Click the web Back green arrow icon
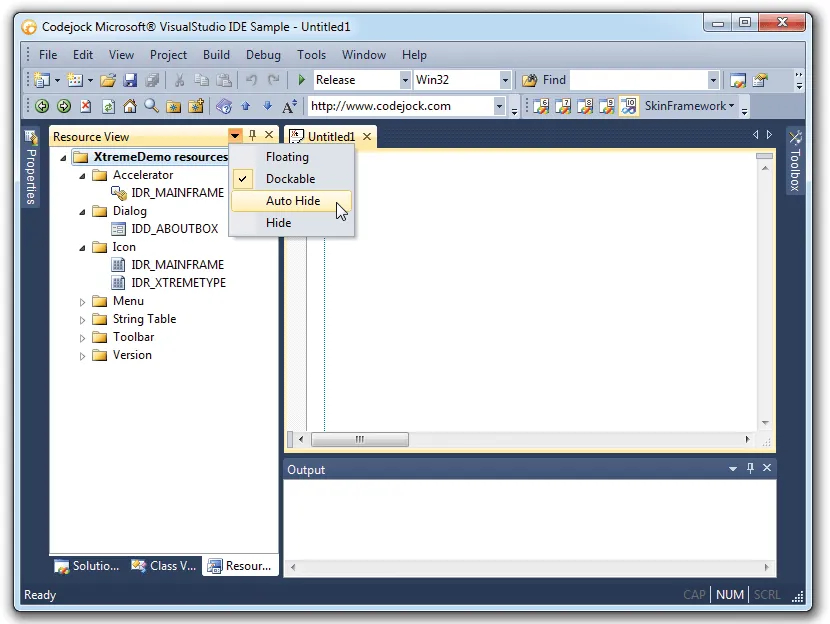The height and width of the screenshot is (624, 830). [42, 106]
